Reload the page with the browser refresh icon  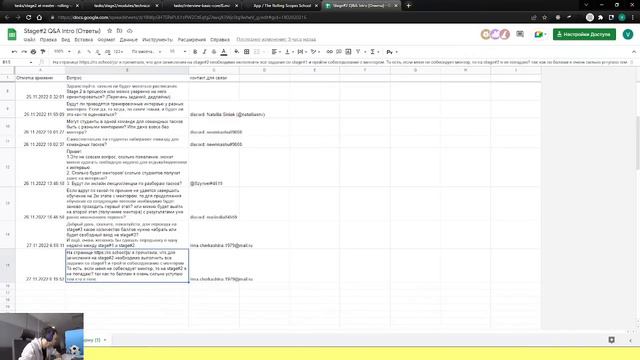coord(29,18)
